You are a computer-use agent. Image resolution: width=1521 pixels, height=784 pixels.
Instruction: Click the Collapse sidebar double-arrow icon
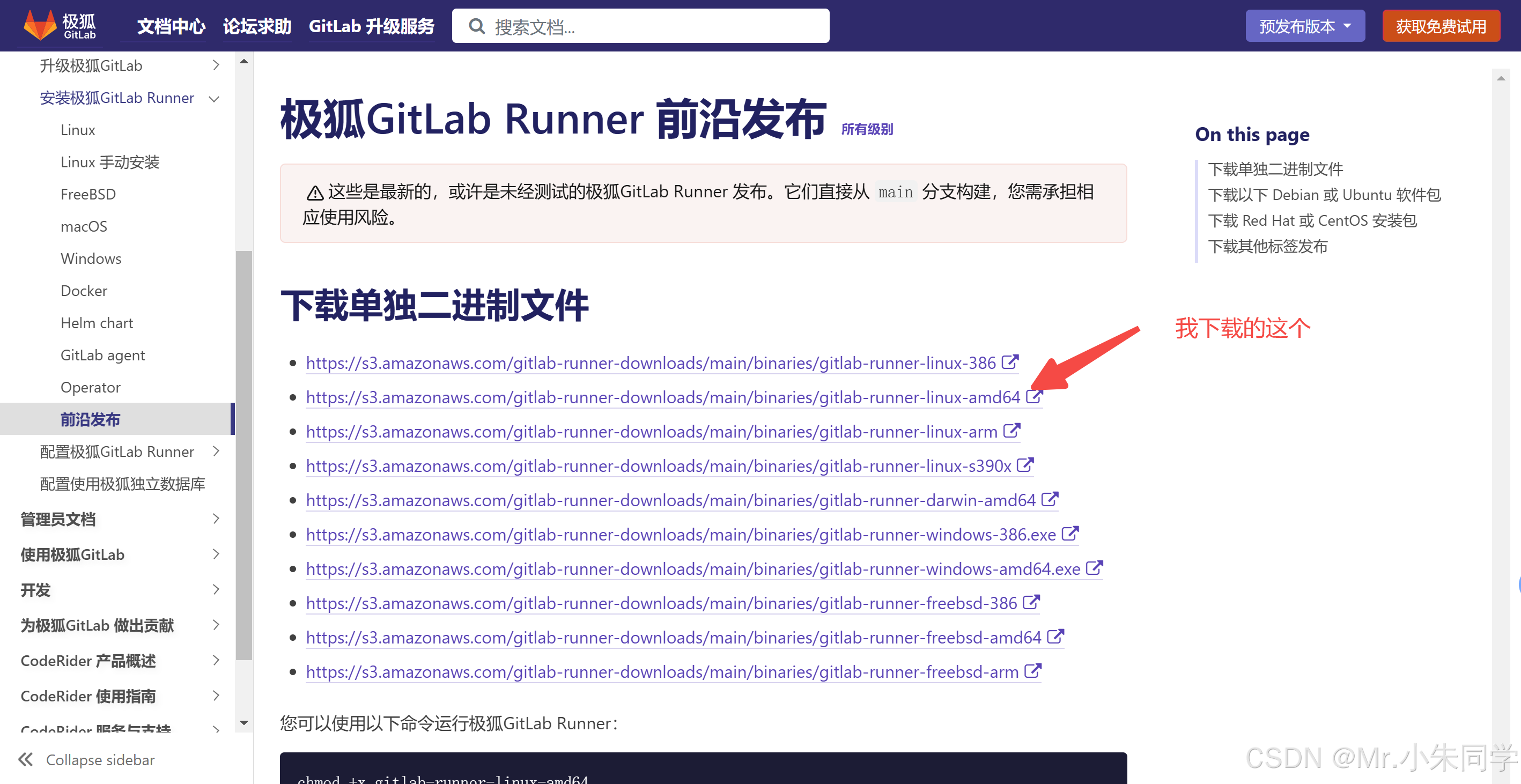pyautogui.click(x=25, y=759)
